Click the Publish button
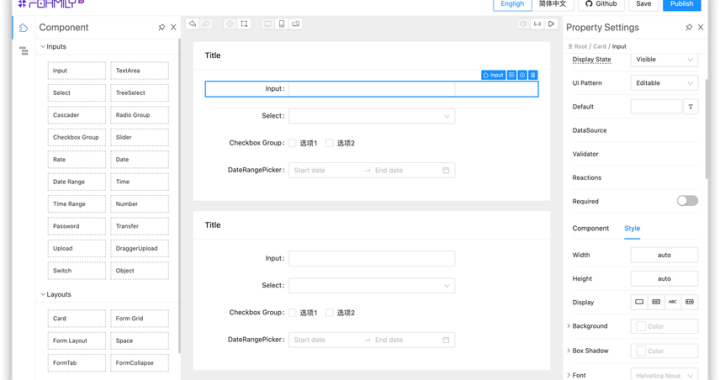This screenshot has width=720, height=380. click(x=682, y=4)
